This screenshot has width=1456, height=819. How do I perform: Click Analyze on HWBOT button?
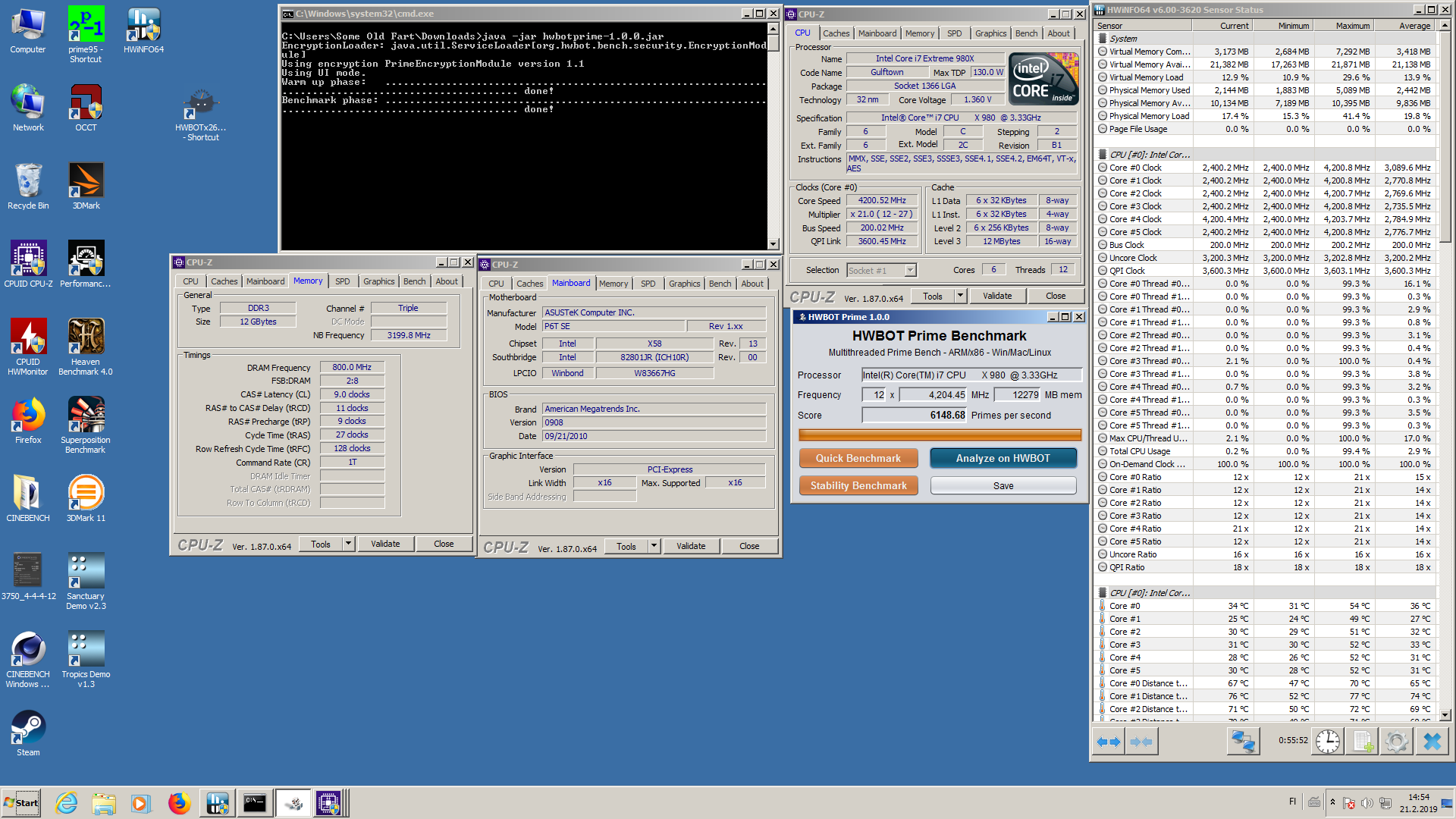point(1003,458)
